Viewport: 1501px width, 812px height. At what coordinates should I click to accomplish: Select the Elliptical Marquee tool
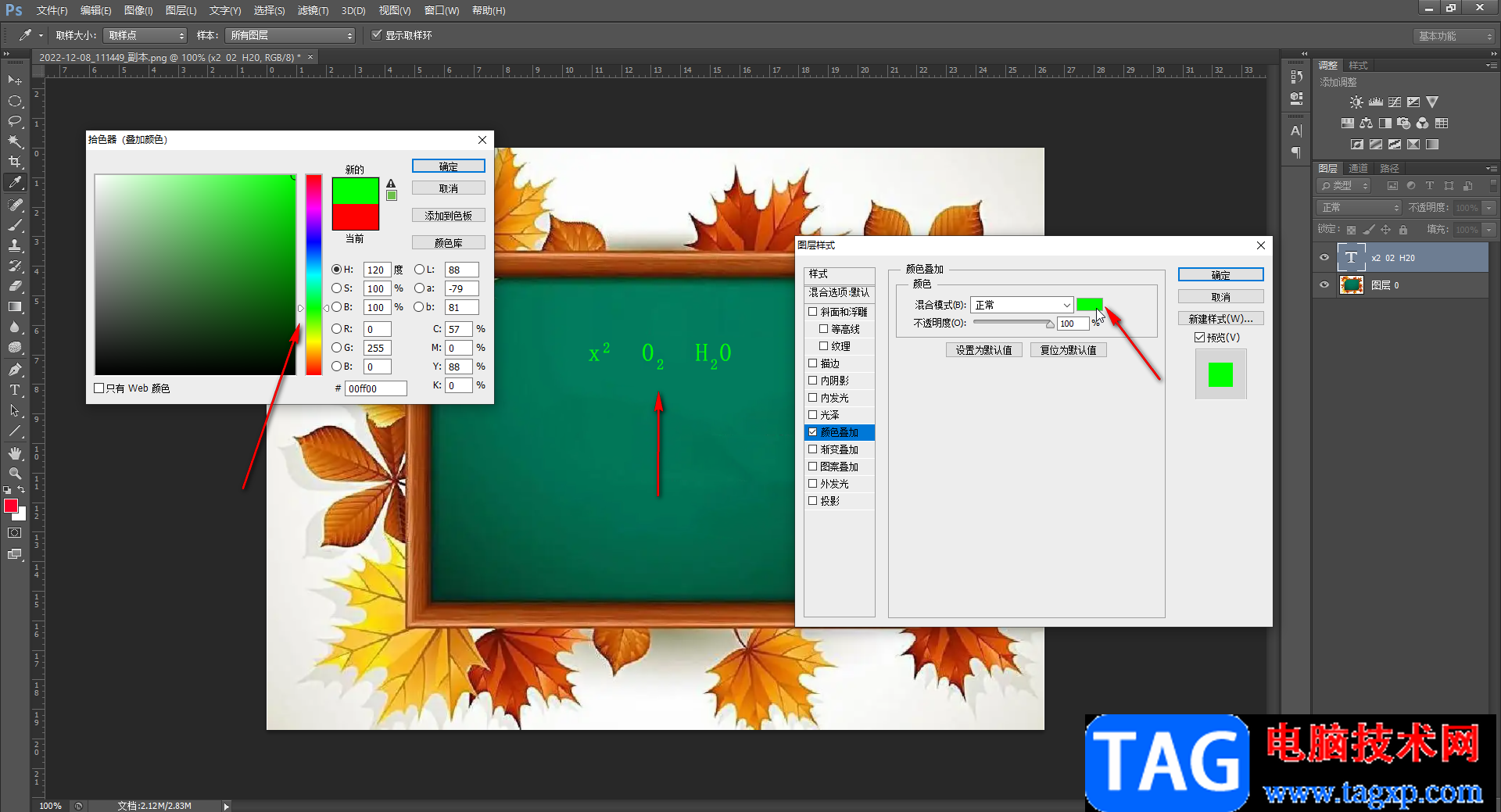point(15,101)
